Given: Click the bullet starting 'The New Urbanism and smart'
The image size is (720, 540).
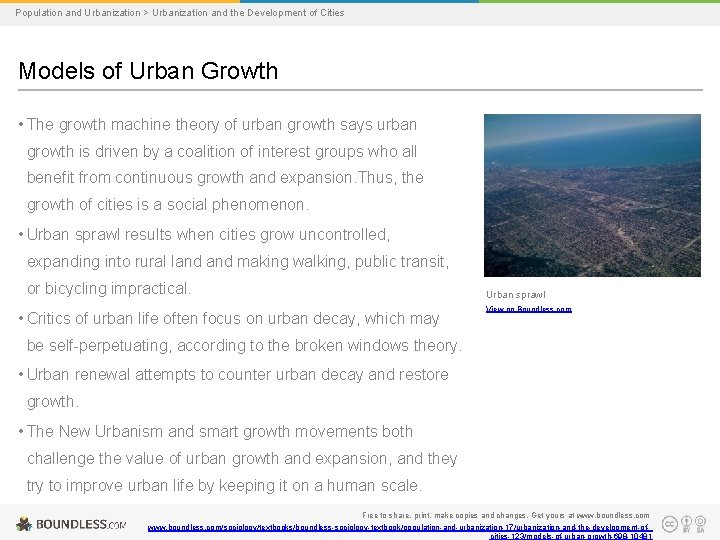Looking at the screenshot, I should pos(238,458).
